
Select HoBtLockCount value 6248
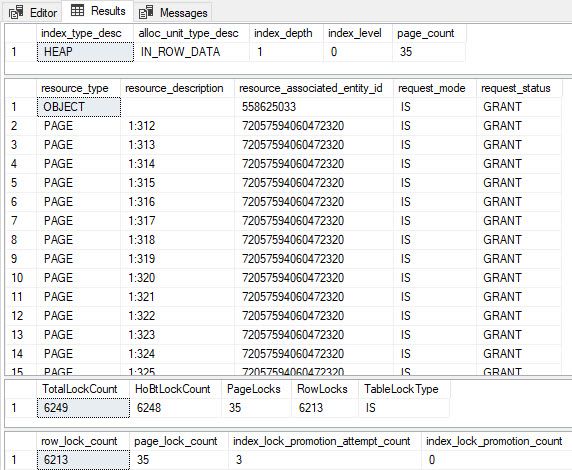click(x=175, y=408)
